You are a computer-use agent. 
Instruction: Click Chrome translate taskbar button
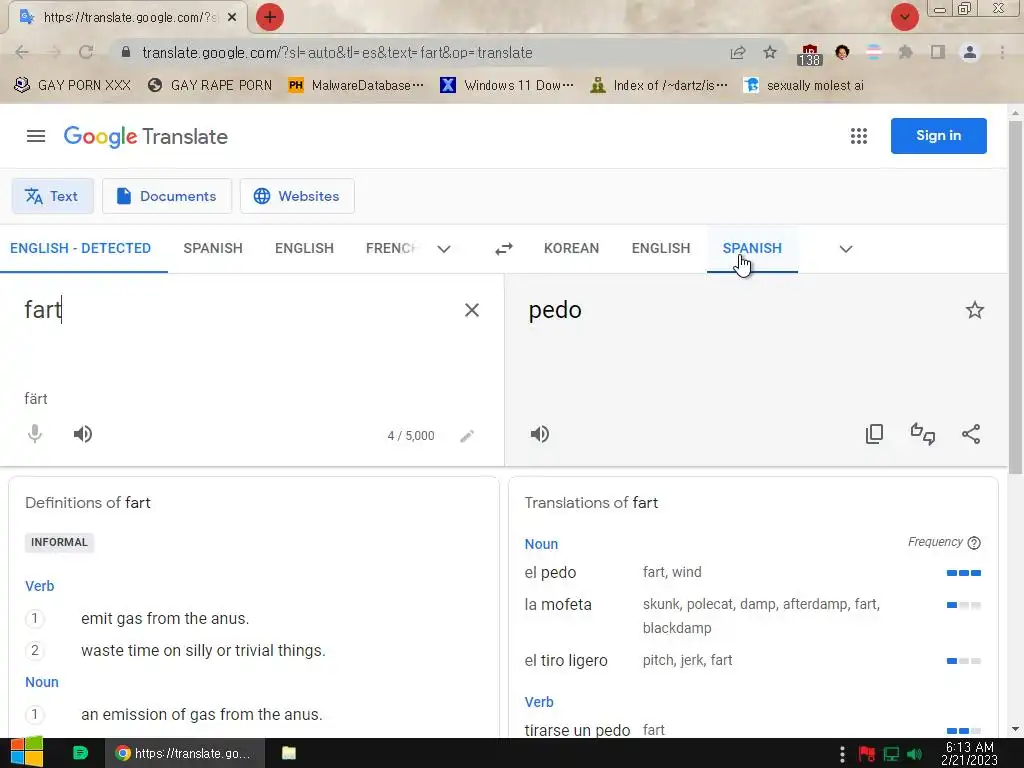tap(185, 753)
